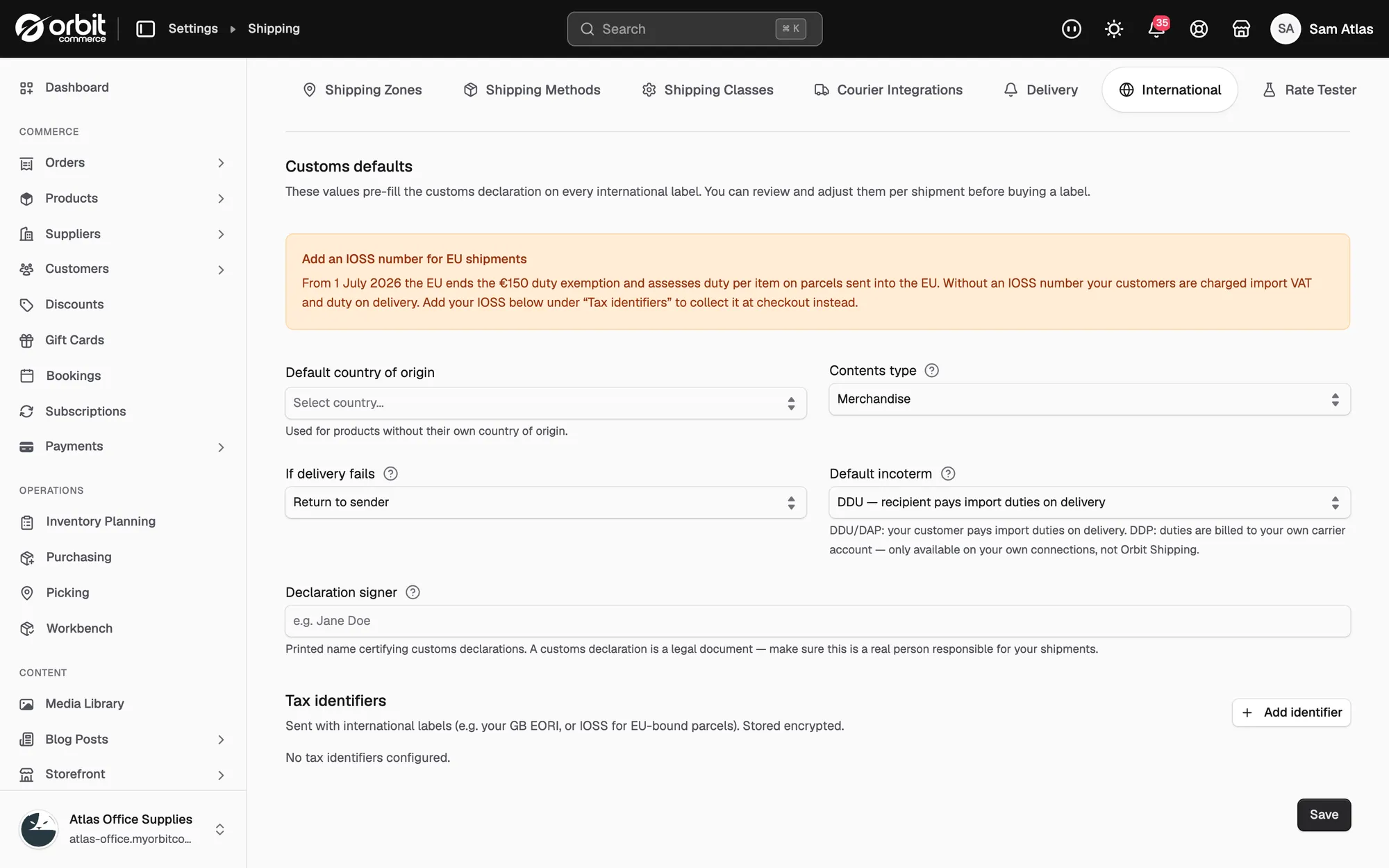This screenshot has height=868, width=1389.
Task: Switch to Rate Tester tab
Action: [1309, 90]
